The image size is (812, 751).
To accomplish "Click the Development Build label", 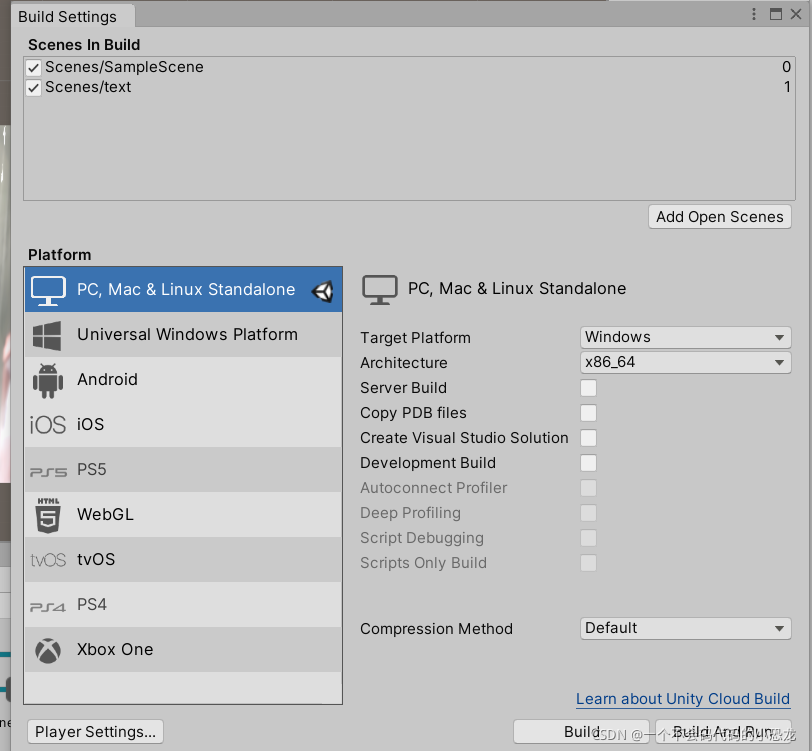I will coord(428,463).
